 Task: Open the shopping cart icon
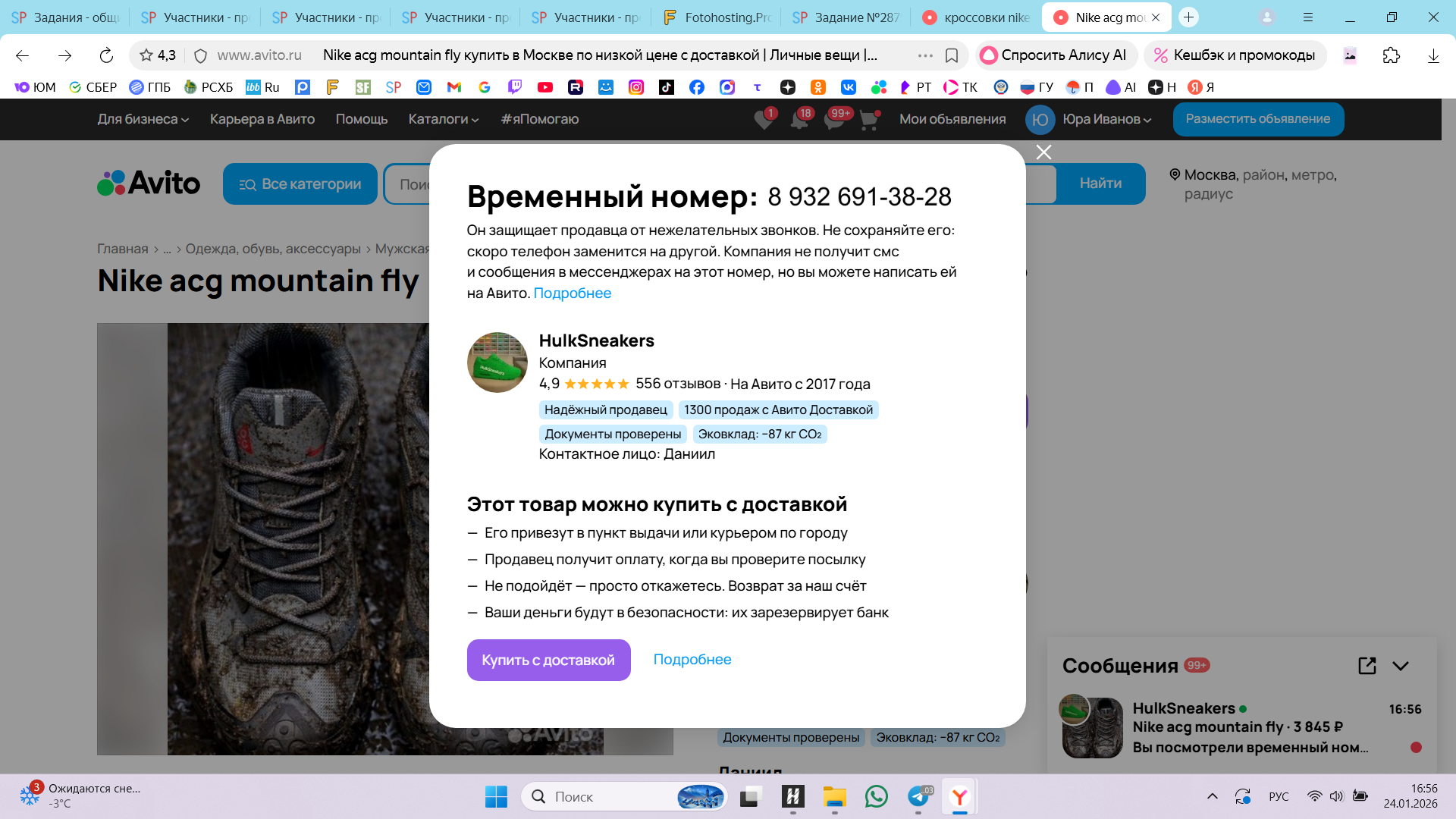point(869,120)
